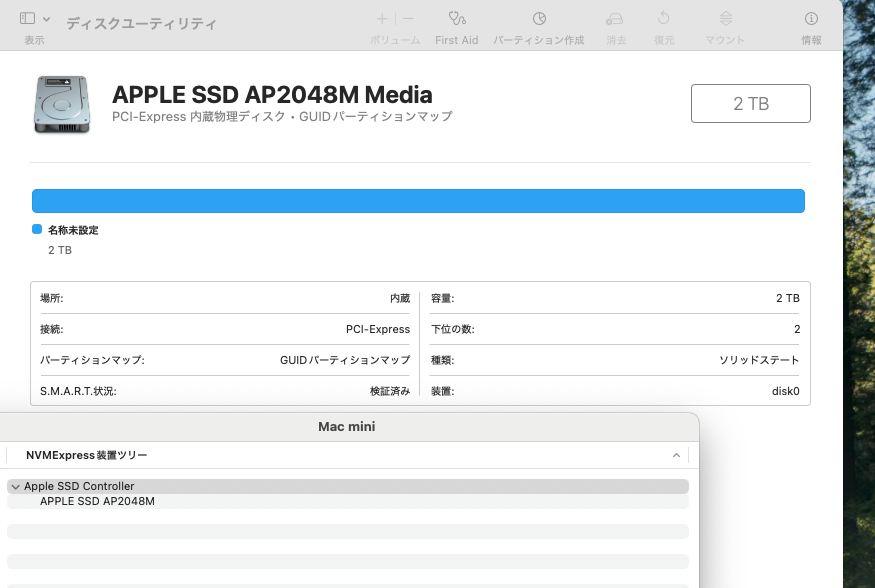Open the 情報 info icon
The width and height of the screenshot is (875, 588).
811,19
